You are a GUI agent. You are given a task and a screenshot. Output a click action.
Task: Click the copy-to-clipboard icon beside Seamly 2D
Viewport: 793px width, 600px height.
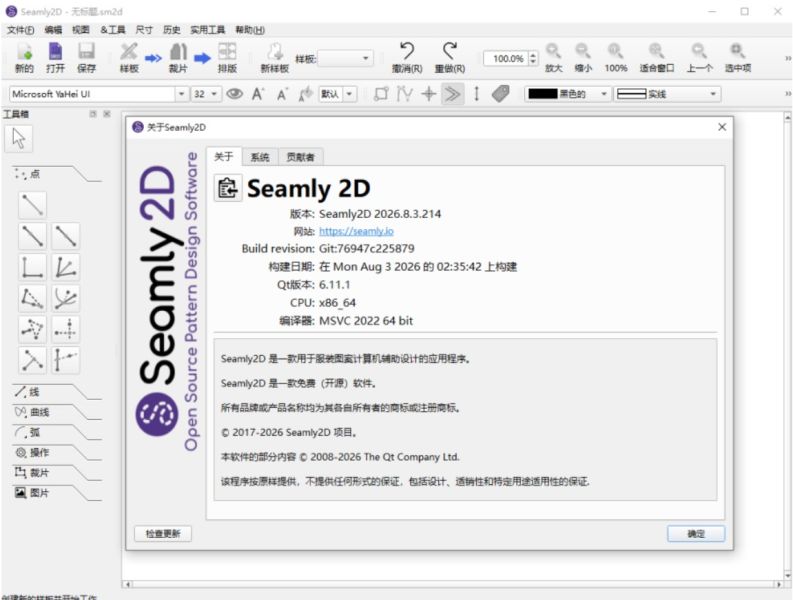228,188
